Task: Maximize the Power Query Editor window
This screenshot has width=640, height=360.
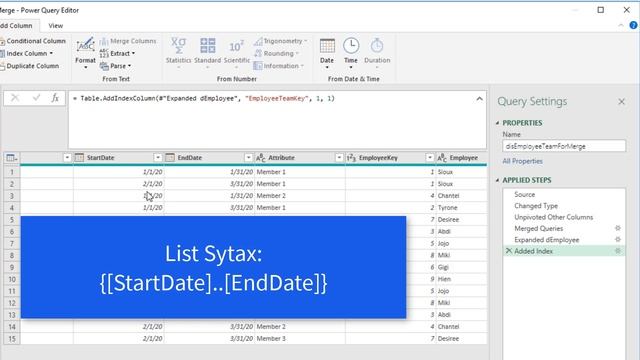Action: click(601, 10)
